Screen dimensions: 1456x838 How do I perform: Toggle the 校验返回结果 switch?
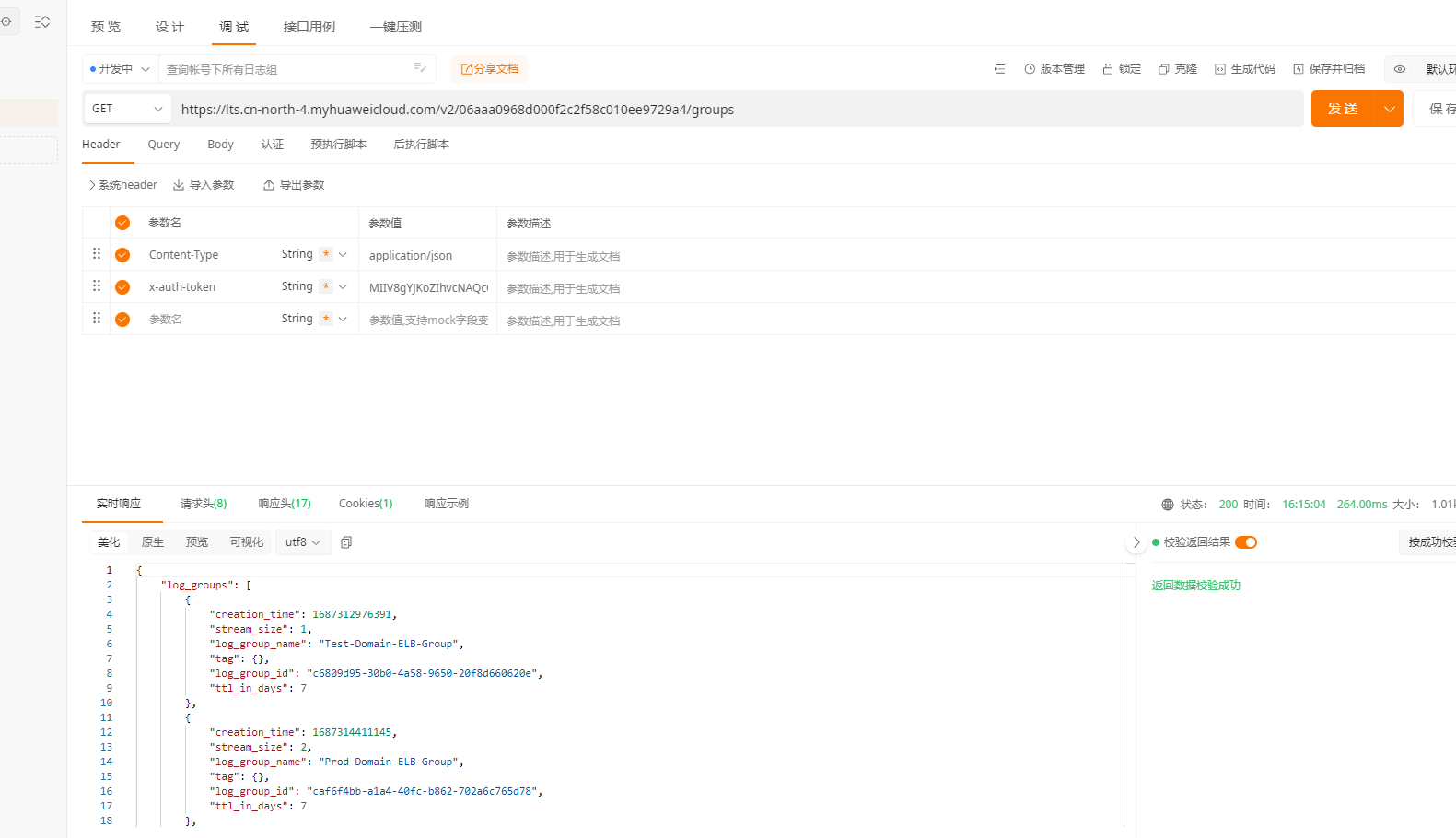click(x=1246, y=542)
